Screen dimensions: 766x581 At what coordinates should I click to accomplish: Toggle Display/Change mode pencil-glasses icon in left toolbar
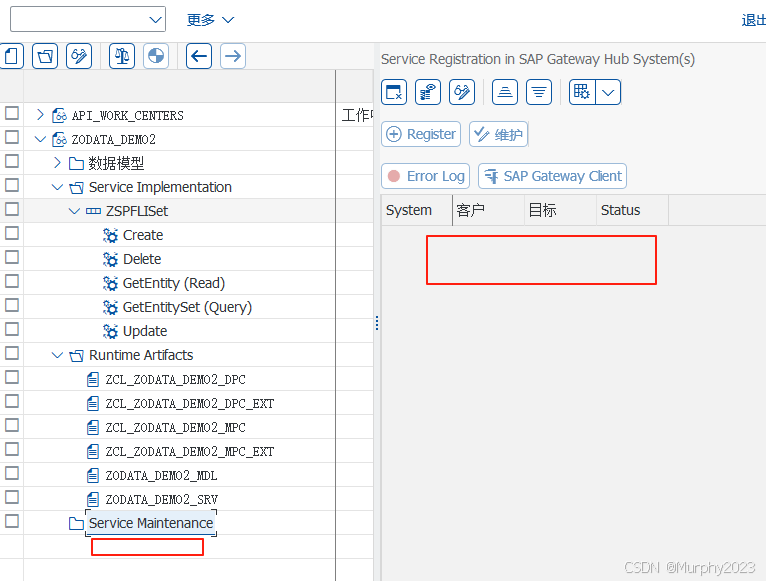[x=79, y=56]
